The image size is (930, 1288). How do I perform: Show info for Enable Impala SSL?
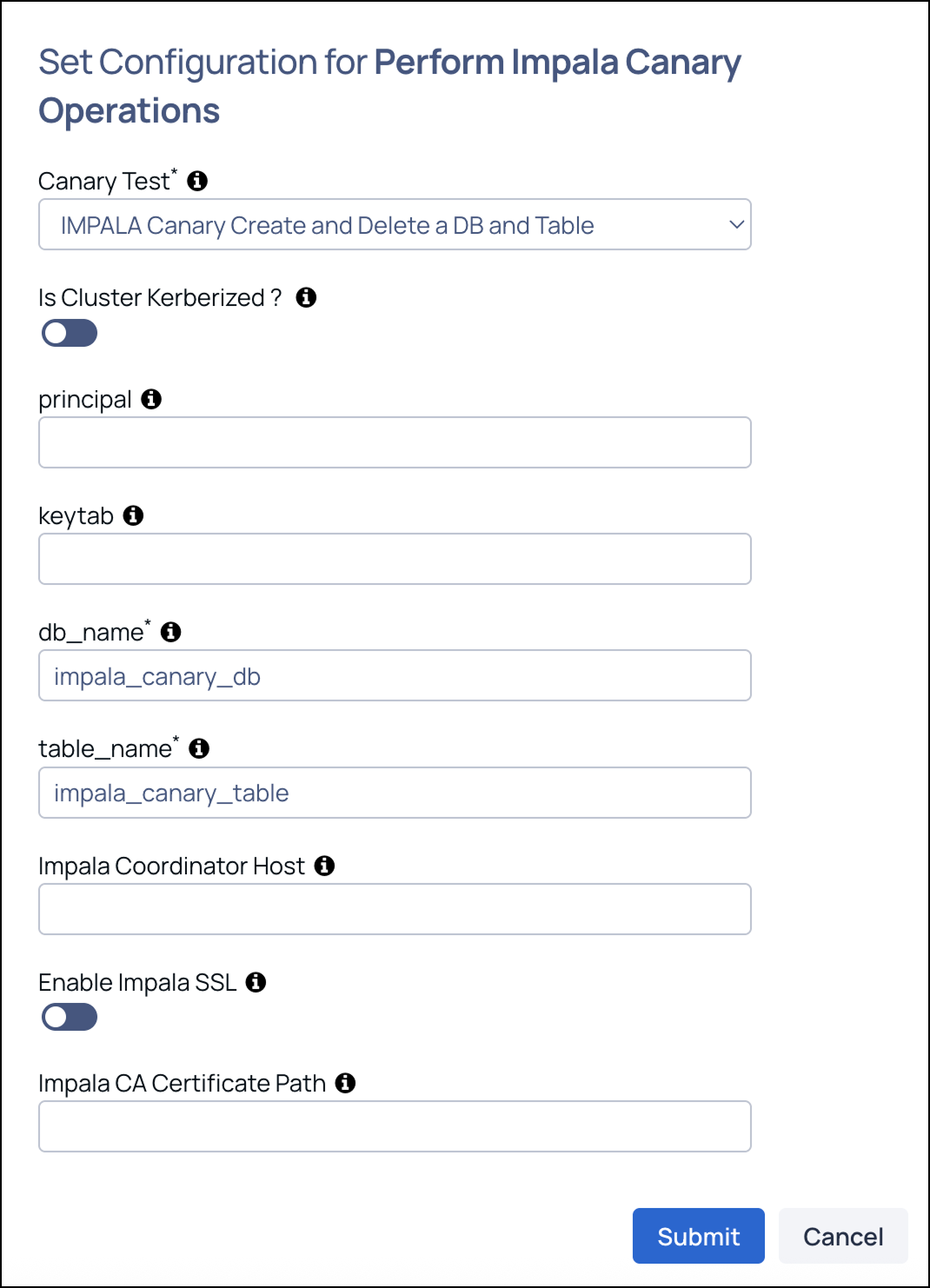click(x=256, y=982)
